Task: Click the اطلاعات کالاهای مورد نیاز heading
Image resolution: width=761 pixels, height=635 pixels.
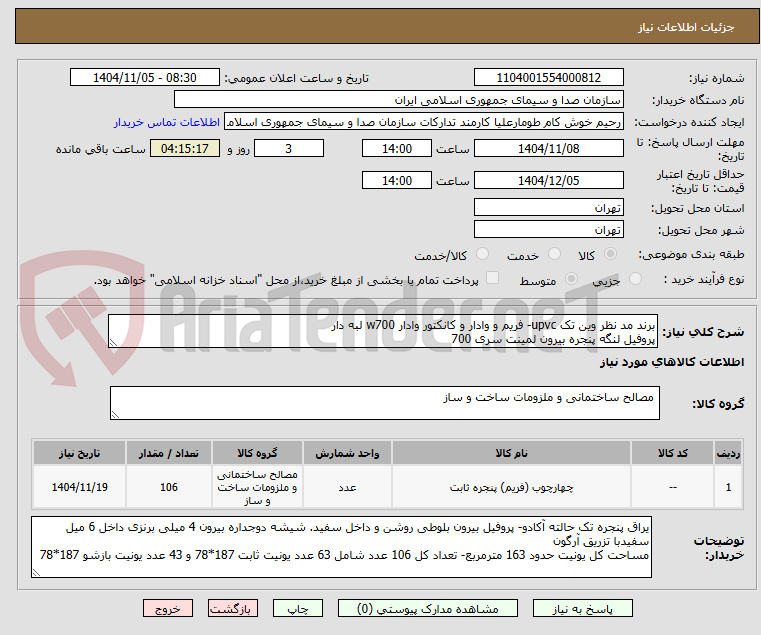Action: pos(672,362)
